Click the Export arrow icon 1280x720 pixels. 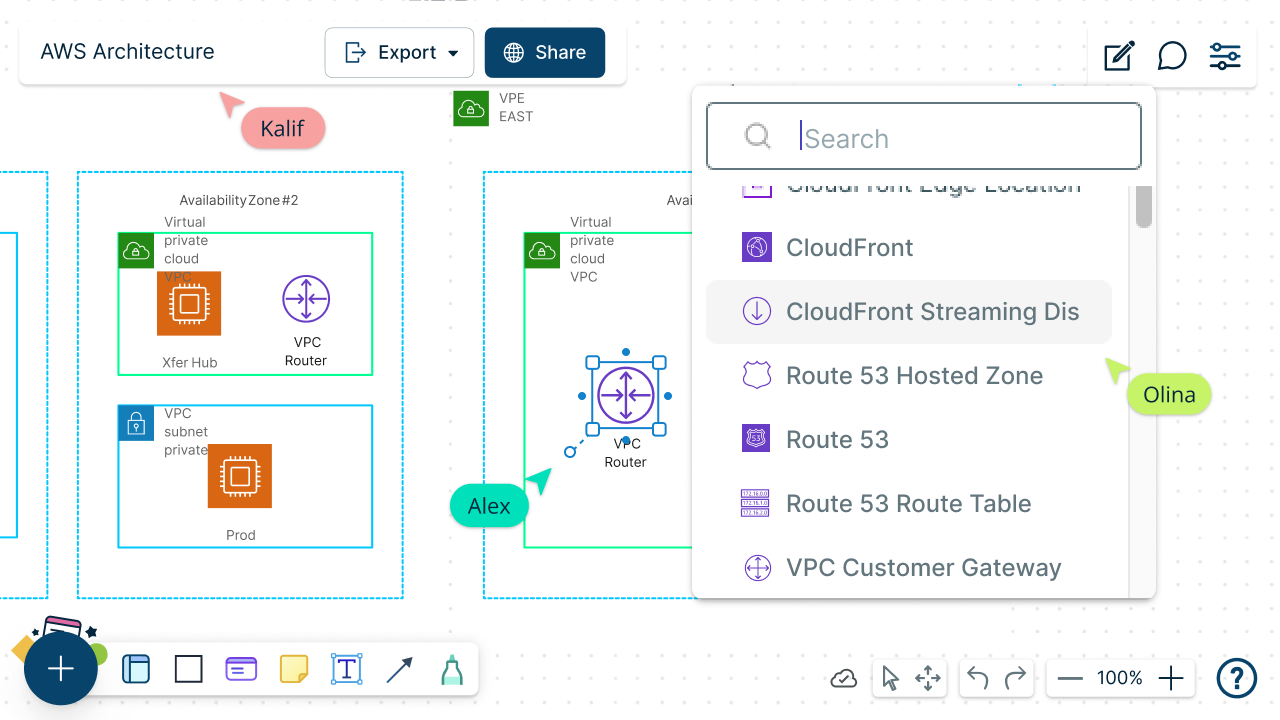(x=356, y=53)
